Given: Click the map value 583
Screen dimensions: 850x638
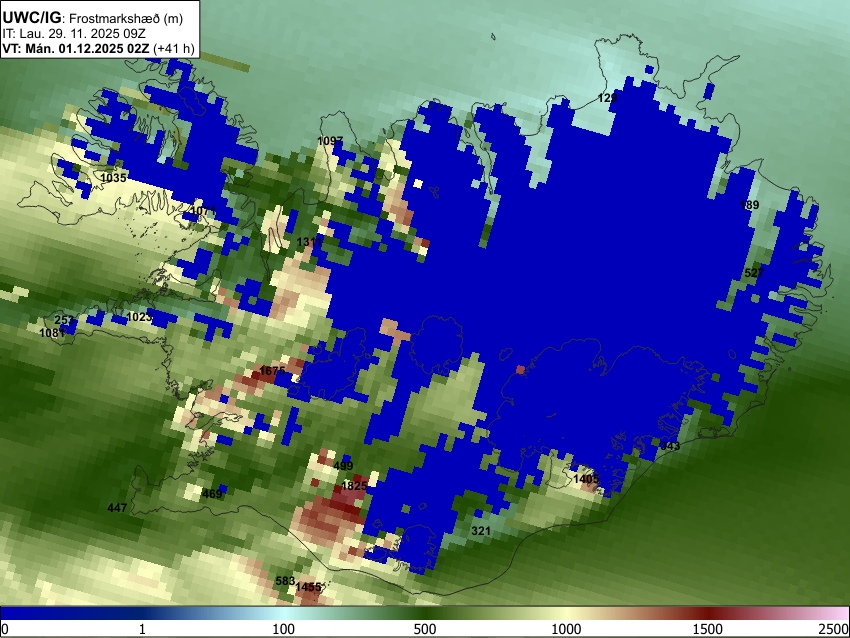Looking at the screenshot, I should pos(285,581).
